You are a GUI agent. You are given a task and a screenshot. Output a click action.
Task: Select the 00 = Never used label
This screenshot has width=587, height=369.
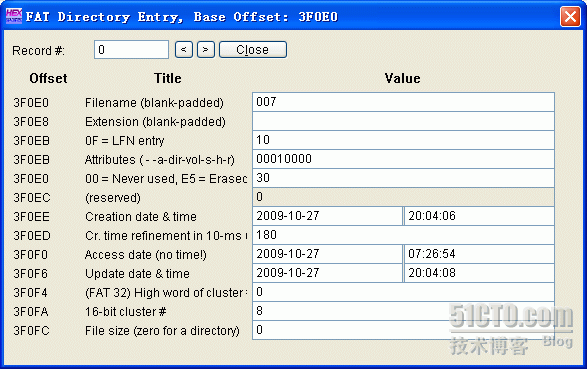point(166,179)
